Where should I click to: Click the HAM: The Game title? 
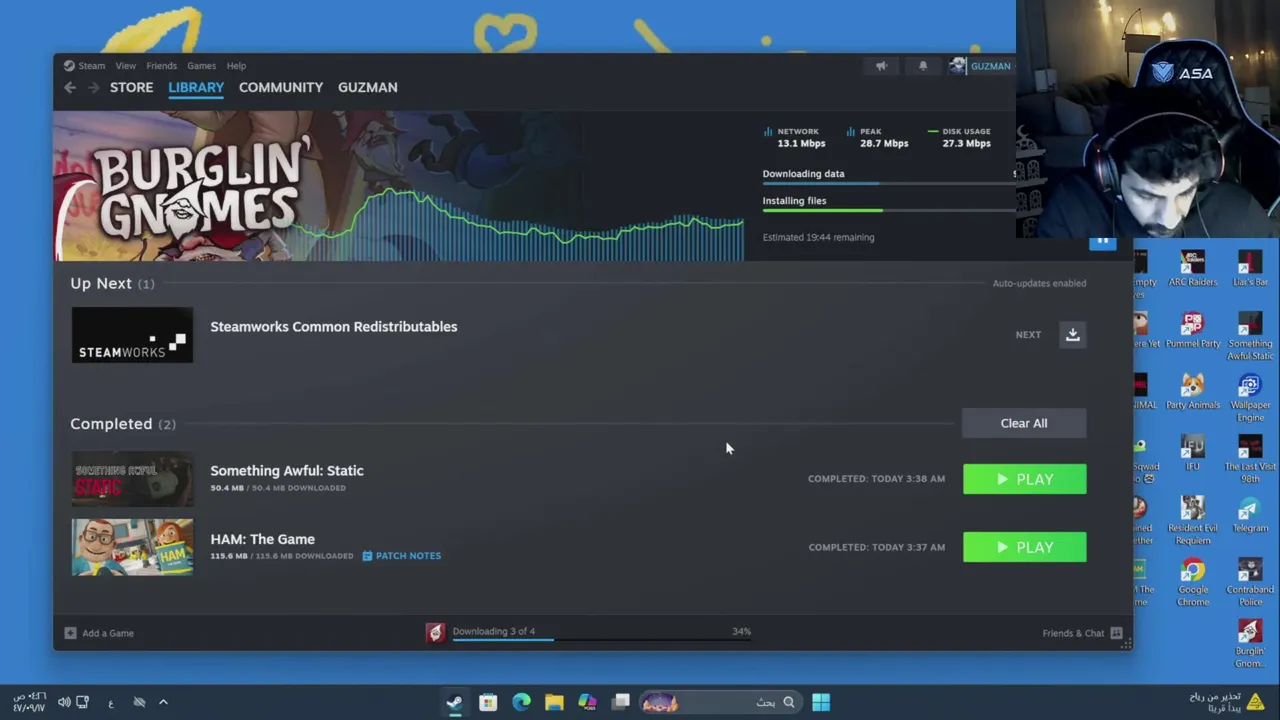262,539
